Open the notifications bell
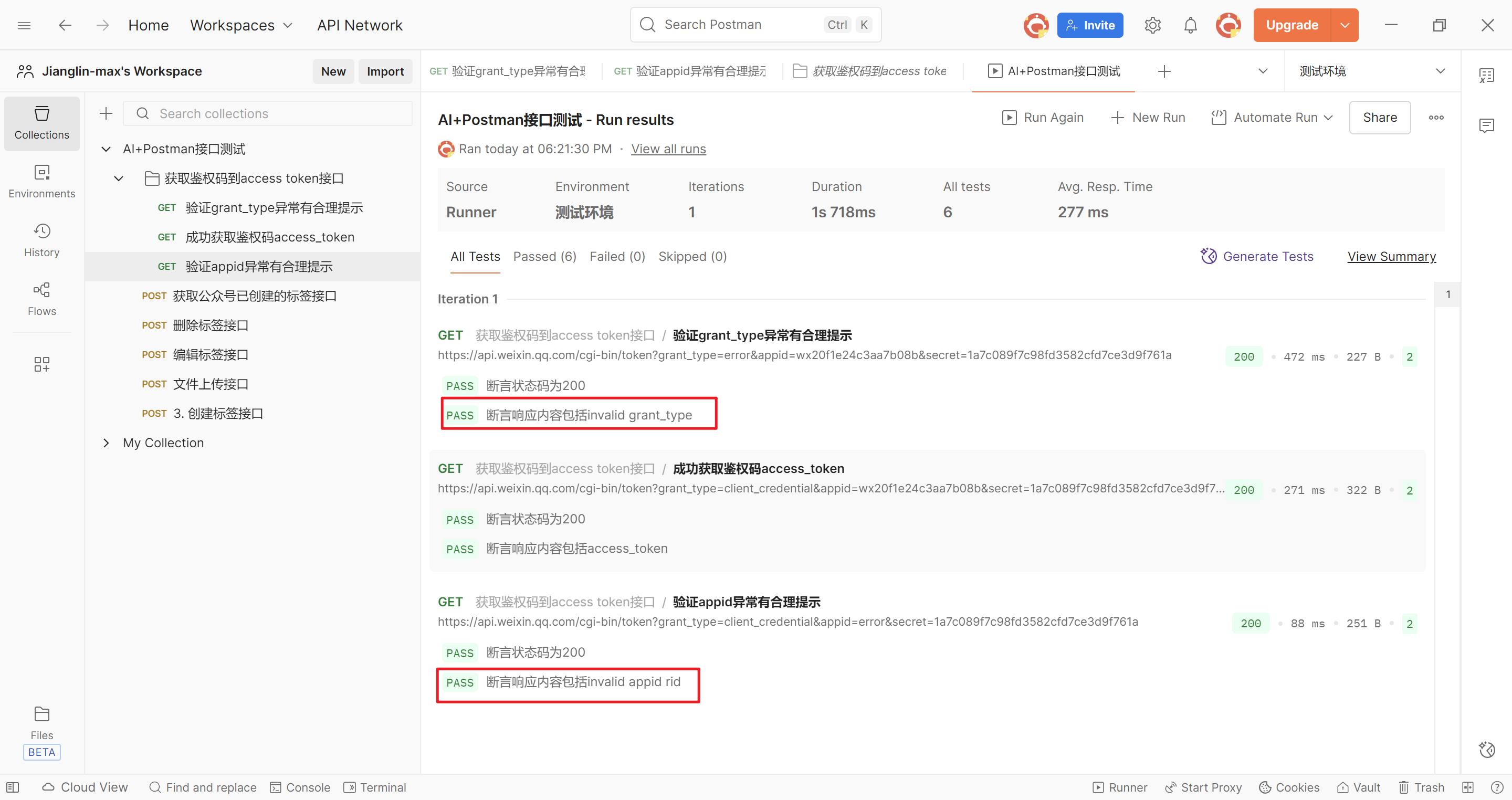Screen dimensions: 1512x800 [x=1190, y=25]
